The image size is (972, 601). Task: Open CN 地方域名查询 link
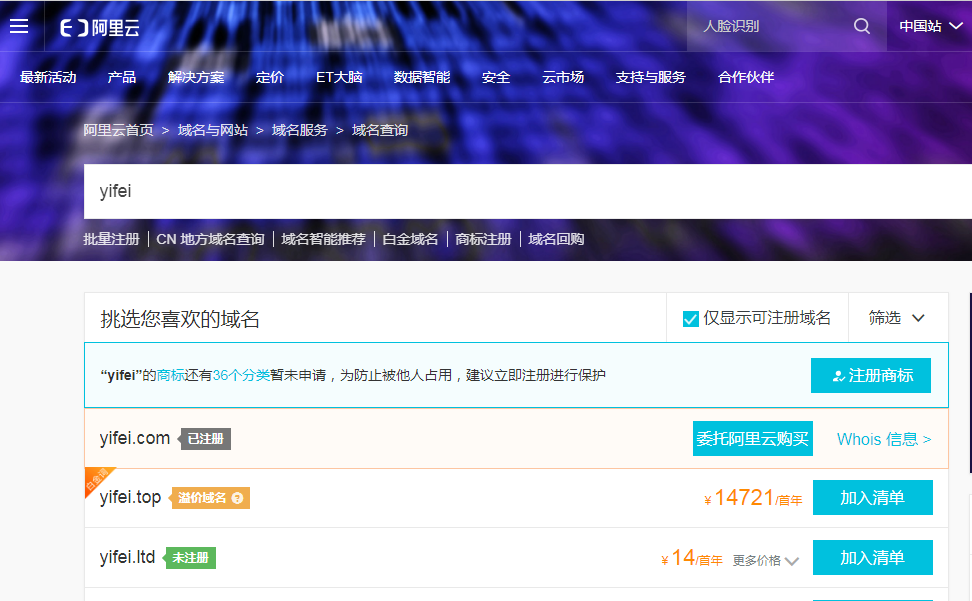[210, 239]
